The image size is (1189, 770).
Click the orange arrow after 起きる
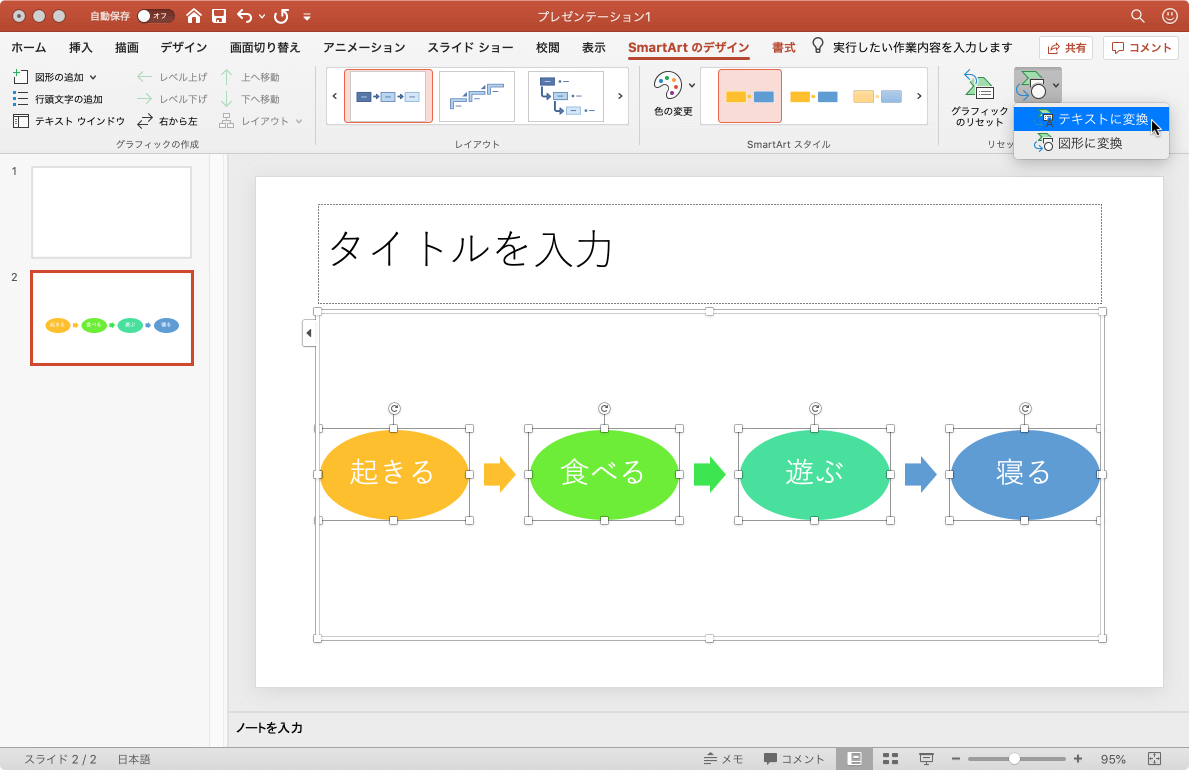499,474
